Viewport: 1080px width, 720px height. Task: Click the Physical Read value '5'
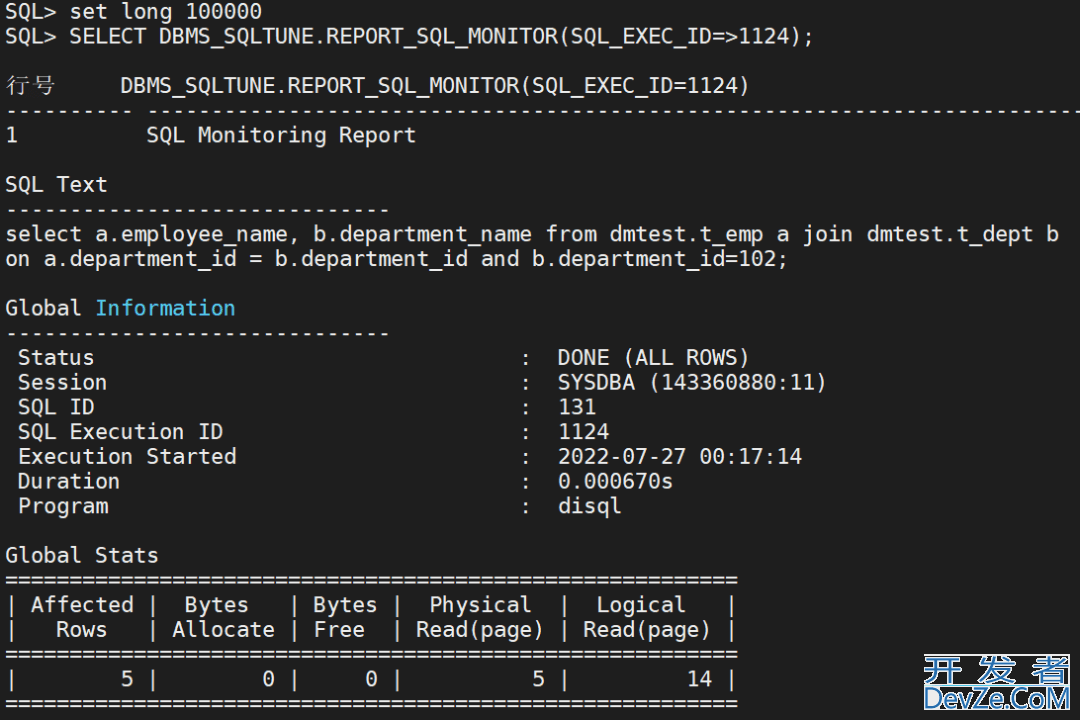click(539, 679)
